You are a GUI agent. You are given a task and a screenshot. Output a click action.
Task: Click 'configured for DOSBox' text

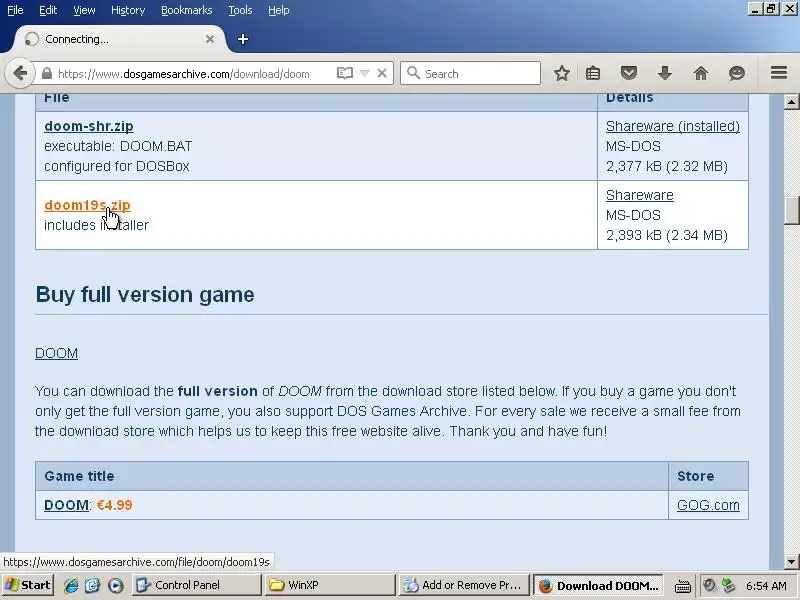click(117, 166)
